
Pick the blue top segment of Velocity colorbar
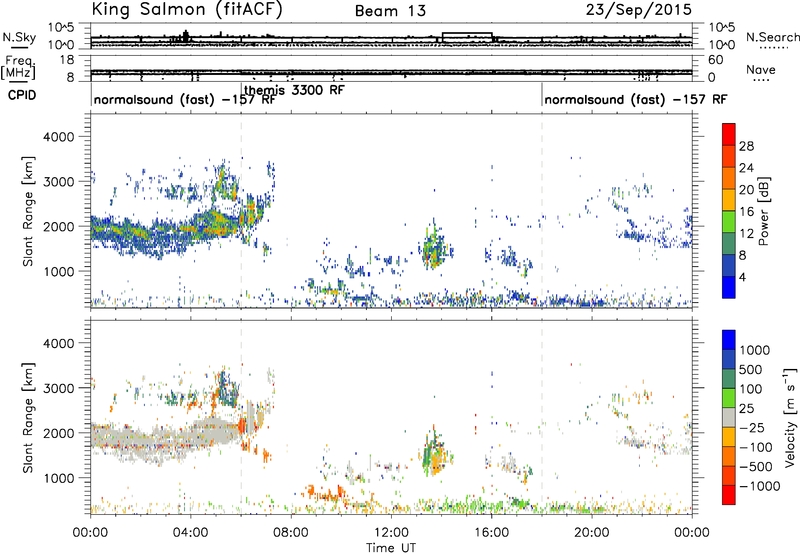click(729, 340)
